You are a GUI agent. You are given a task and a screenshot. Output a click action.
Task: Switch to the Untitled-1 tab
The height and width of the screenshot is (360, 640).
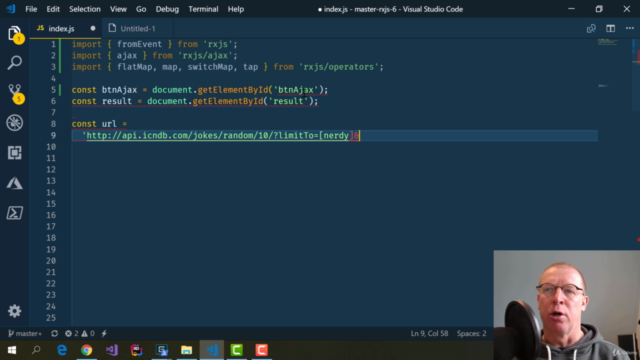point(138,29)
